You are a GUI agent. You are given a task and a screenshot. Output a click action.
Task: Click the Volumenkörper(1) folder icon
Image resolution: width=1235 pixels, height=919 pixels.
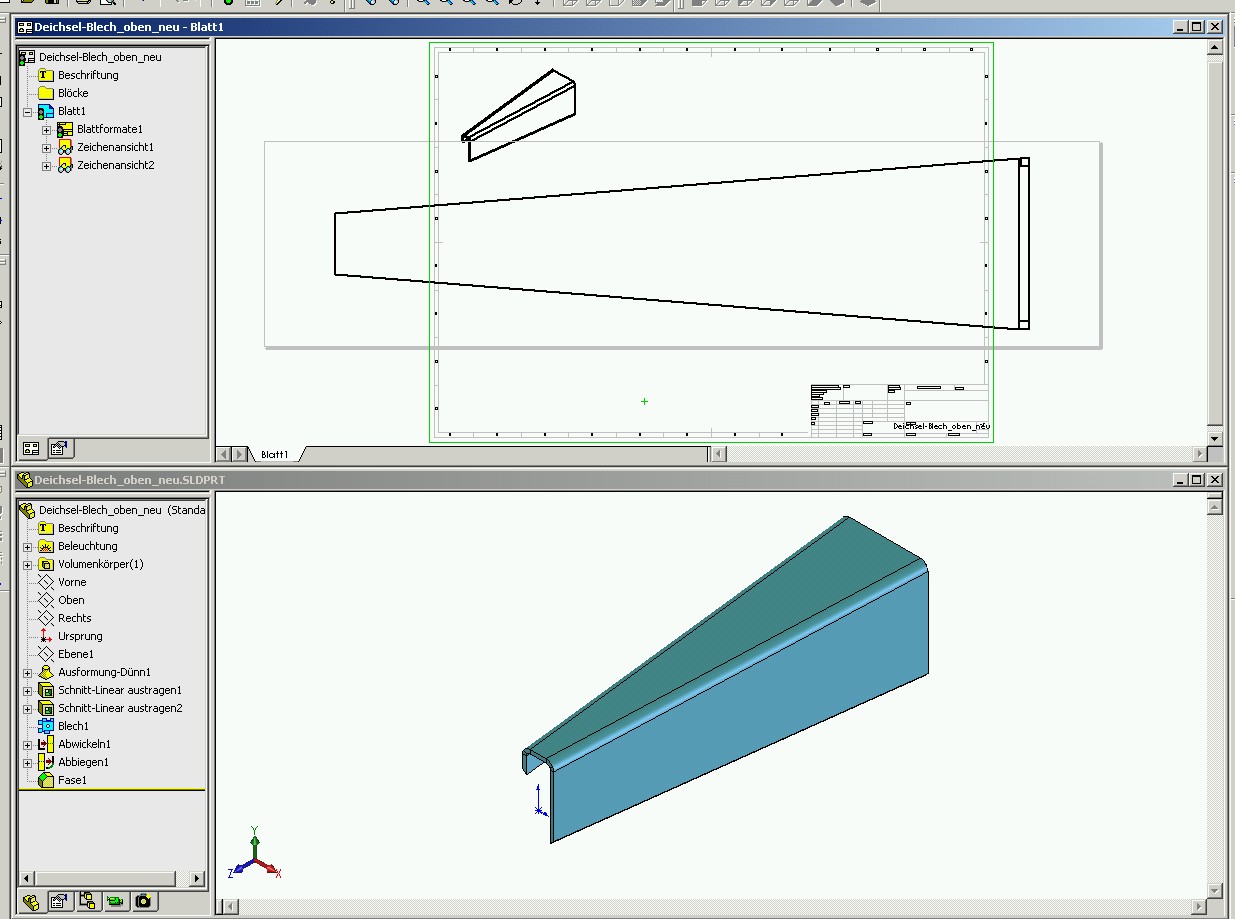[45, 564]
